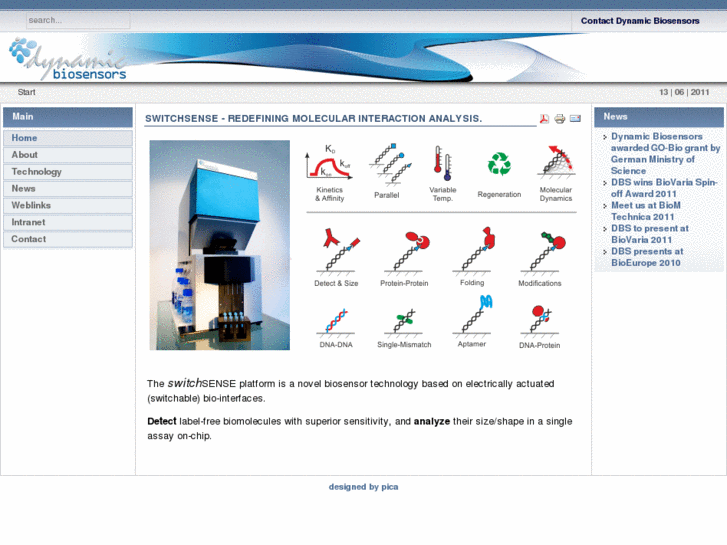Click the SWITCHSENSE article heading
The height and width of the screenshot is (545, 727).
tap(313, 119)
